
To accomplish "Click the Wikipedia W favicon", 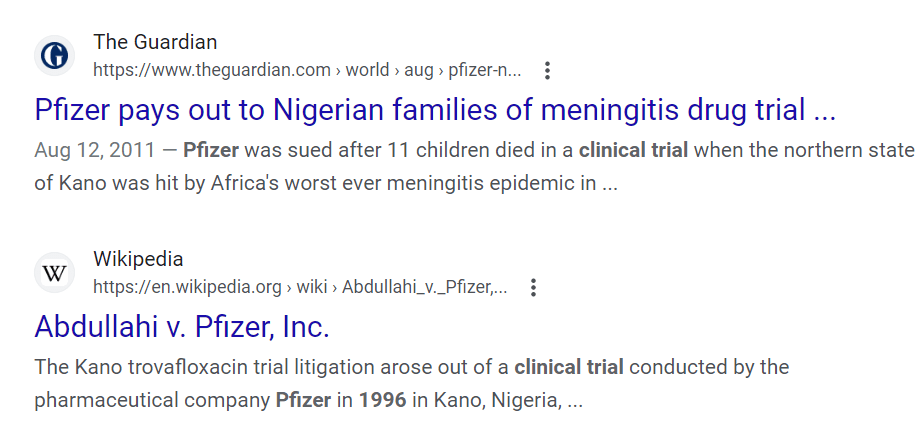I will (54, 272).
